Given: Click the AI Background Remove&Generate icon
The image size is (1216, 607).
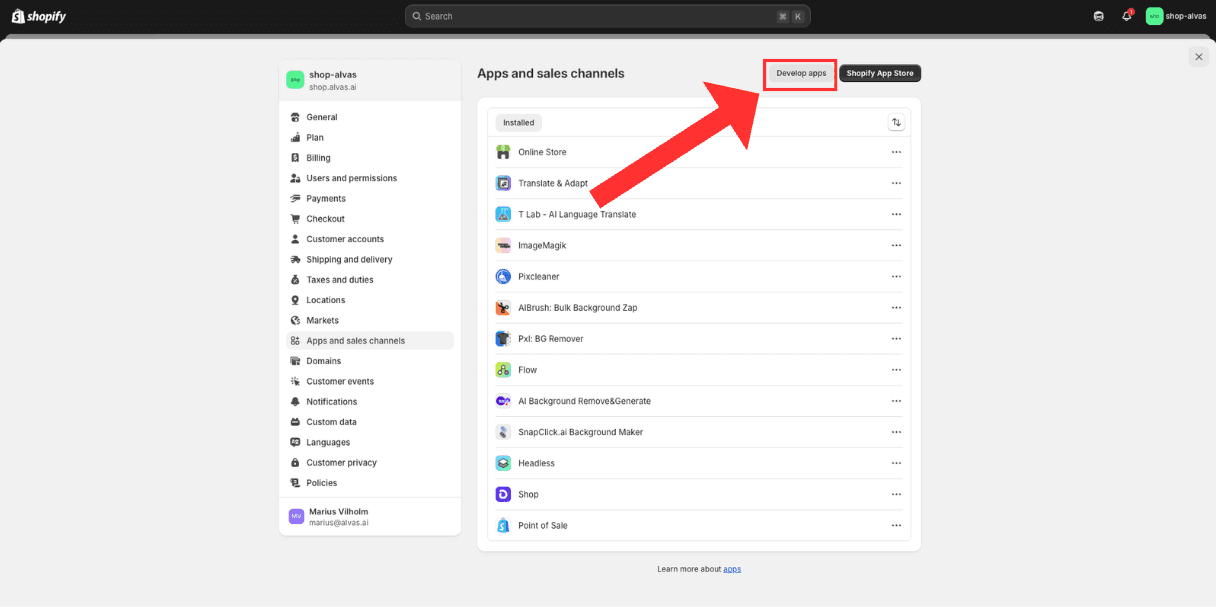Looking at the screenshot, I should (x=503, y=401).
